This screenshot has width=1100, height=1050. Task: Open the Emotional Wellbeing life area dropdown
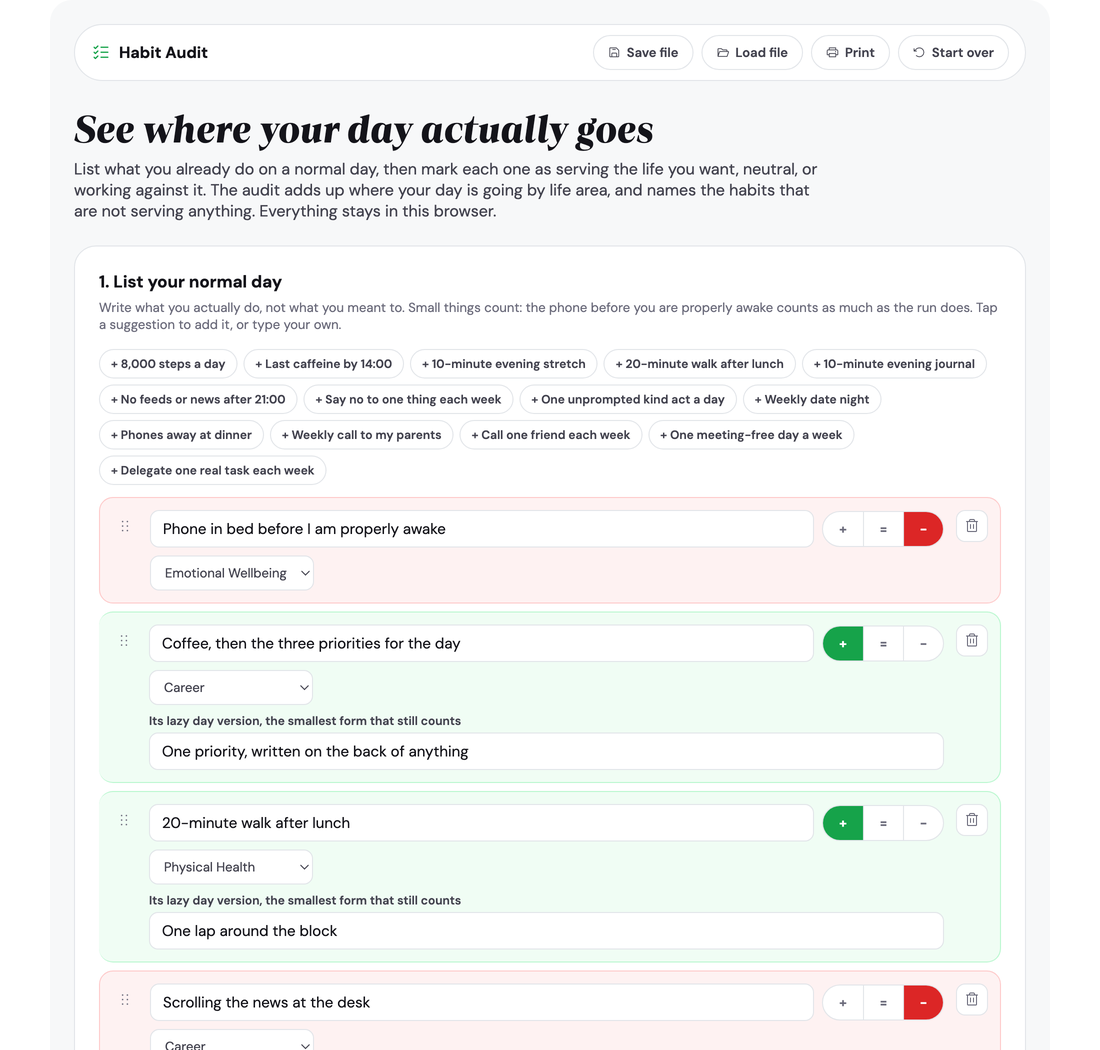232,573
